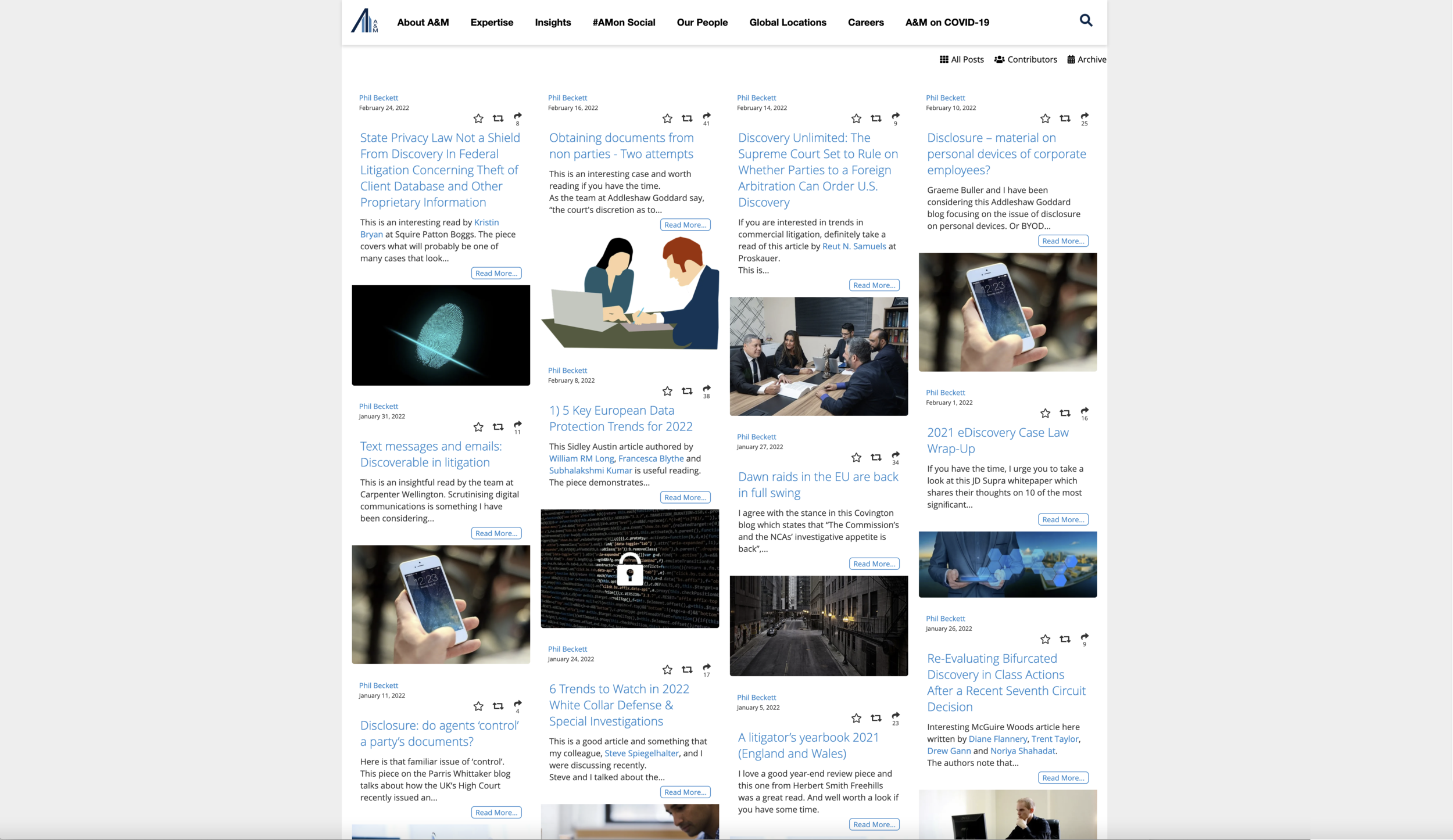
Task: Star the State Privacy Law post
Action: click(x=478, y=119)
